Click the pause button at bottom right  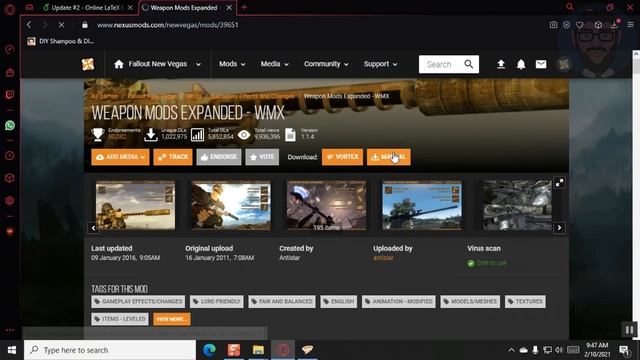click(x=629, y=330)
